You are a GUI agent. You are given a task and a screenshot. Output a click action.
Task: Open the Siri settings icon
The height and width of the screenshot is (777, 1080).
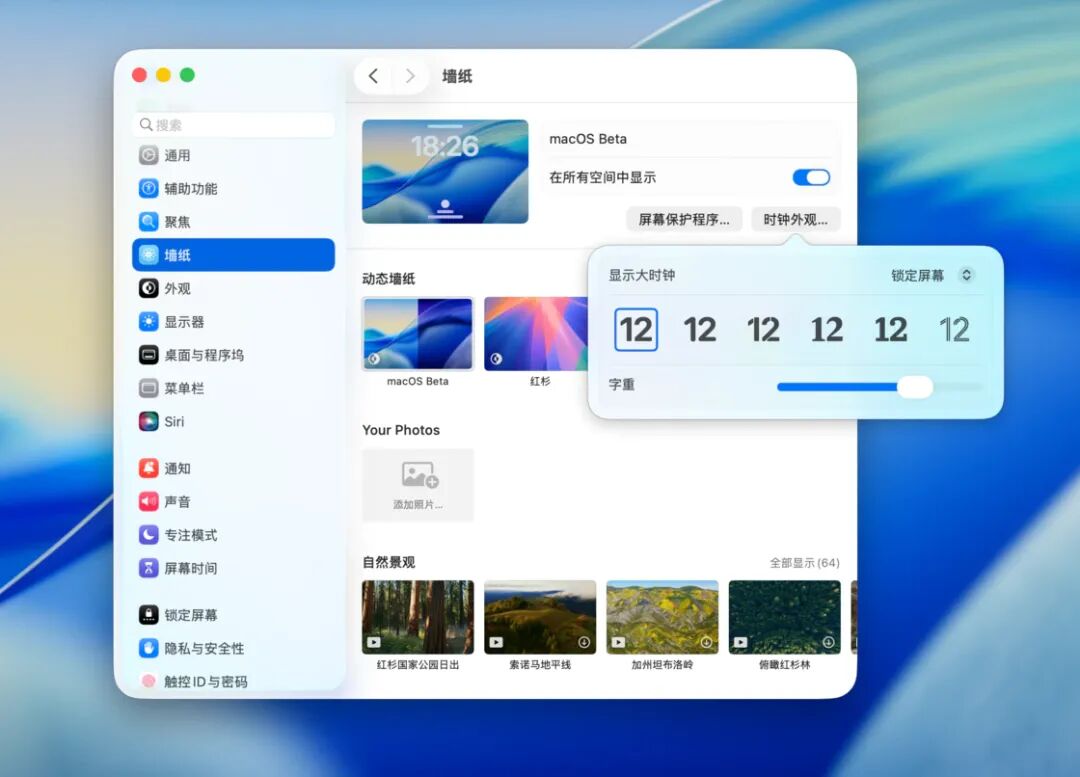(149, 421)
